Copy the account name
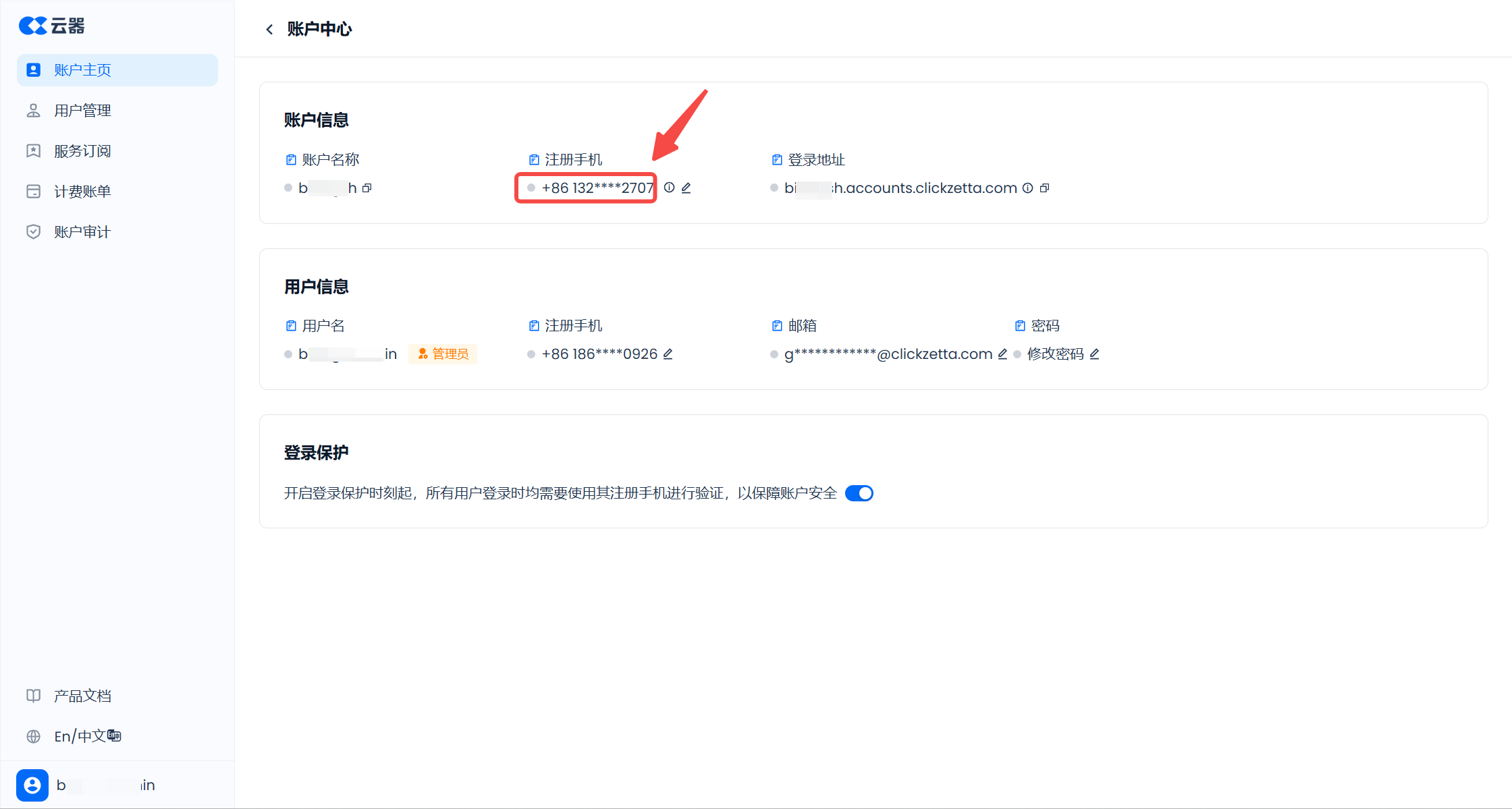Viewport: 1512px width, 809px height. tap(367, 188)
